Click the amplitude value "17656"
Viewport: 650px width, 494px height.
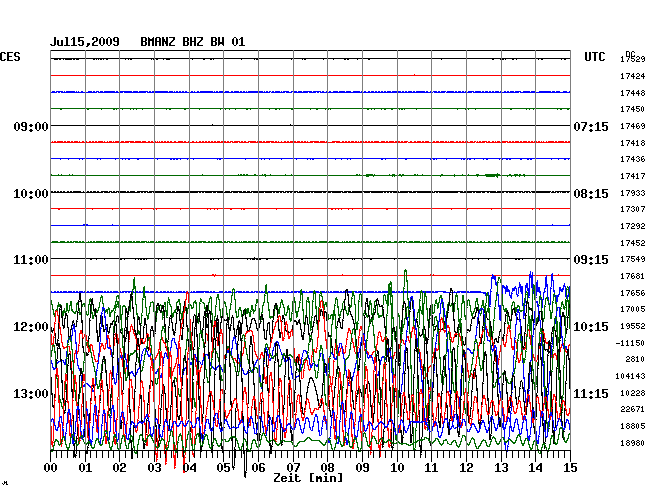click(633, 293)
